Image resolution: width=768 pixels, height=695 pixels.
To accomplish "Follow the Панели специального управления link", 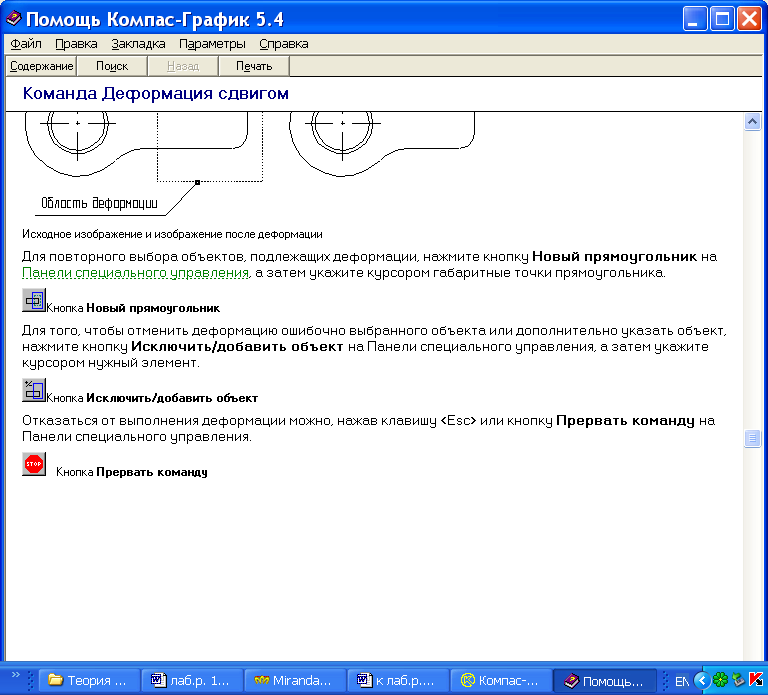I will (x=136, y=272).
